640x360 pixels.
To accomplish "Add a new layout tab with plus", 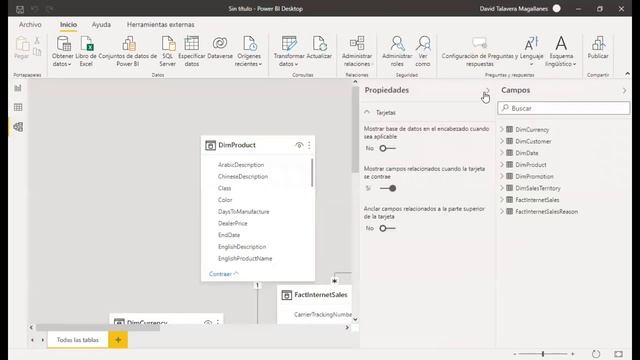I will [118, 340].
